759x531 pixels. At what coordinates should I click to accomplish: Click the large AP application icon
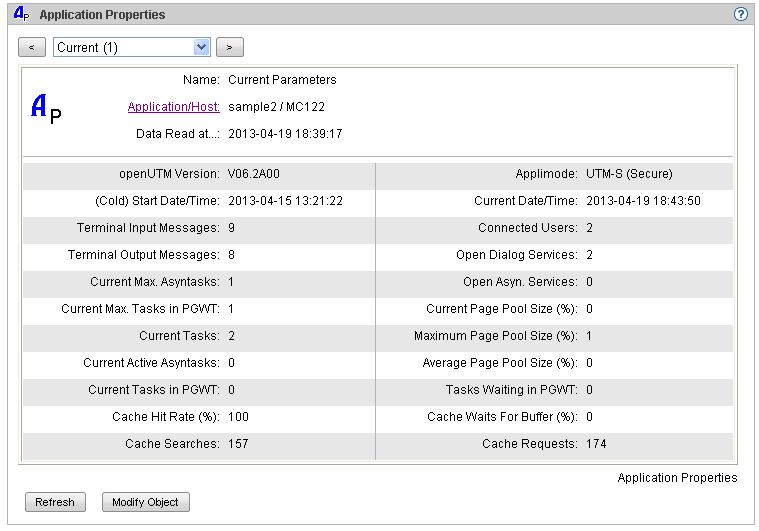tap(46, 108)
